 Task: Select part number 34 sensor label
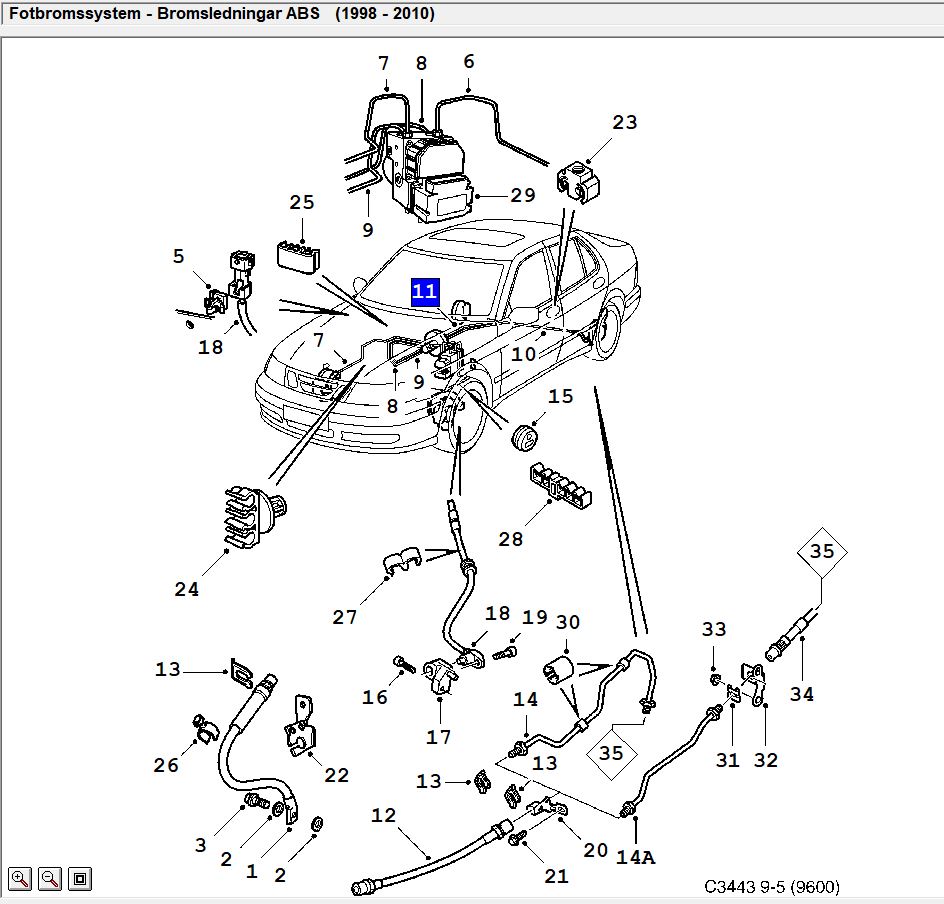pos(801,695)
